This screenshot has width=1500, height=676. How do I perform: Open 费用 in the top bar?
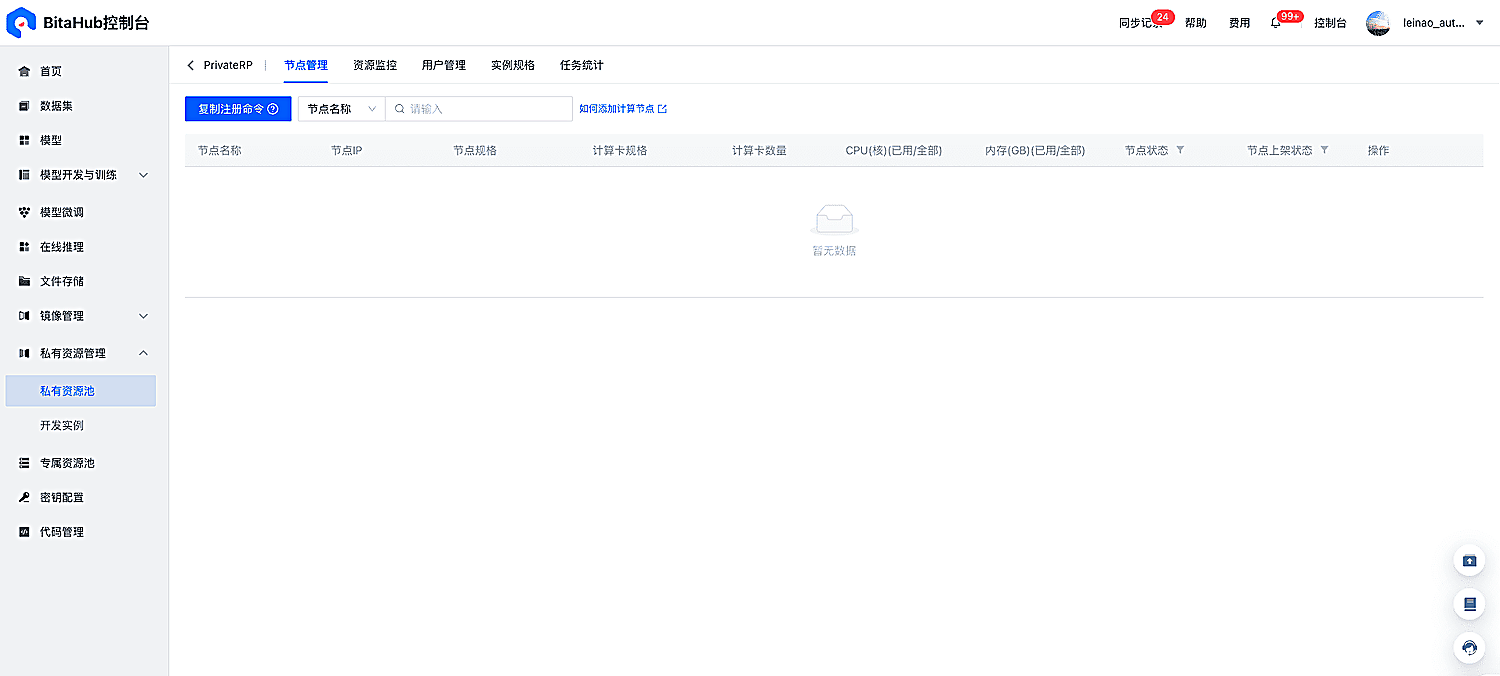(x=1240, y=23)
